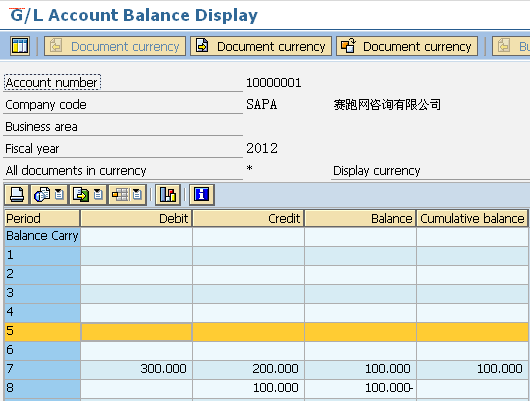Click the blue information icon
The height and width of the screenshot is (401, 530).
coord(202,194)
